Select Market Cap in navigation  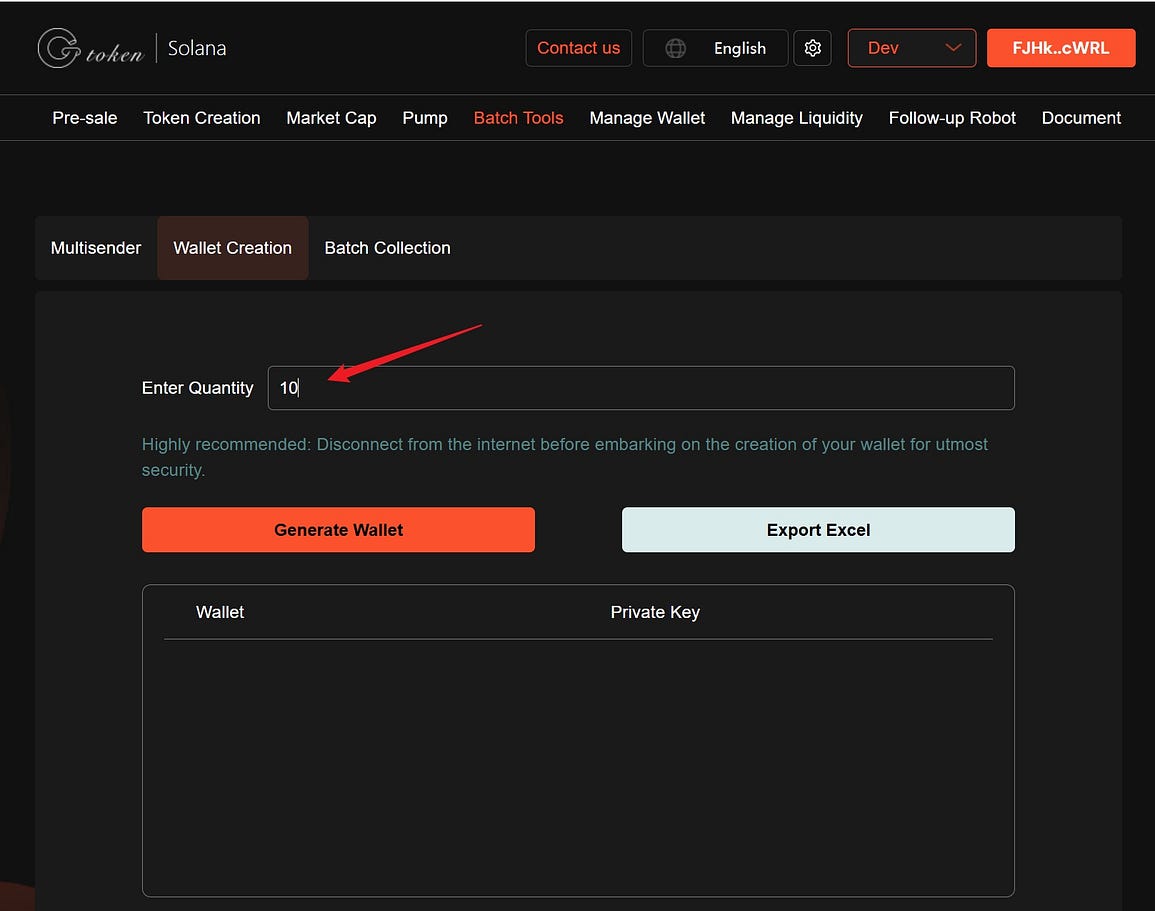click(x=331, y=118)
